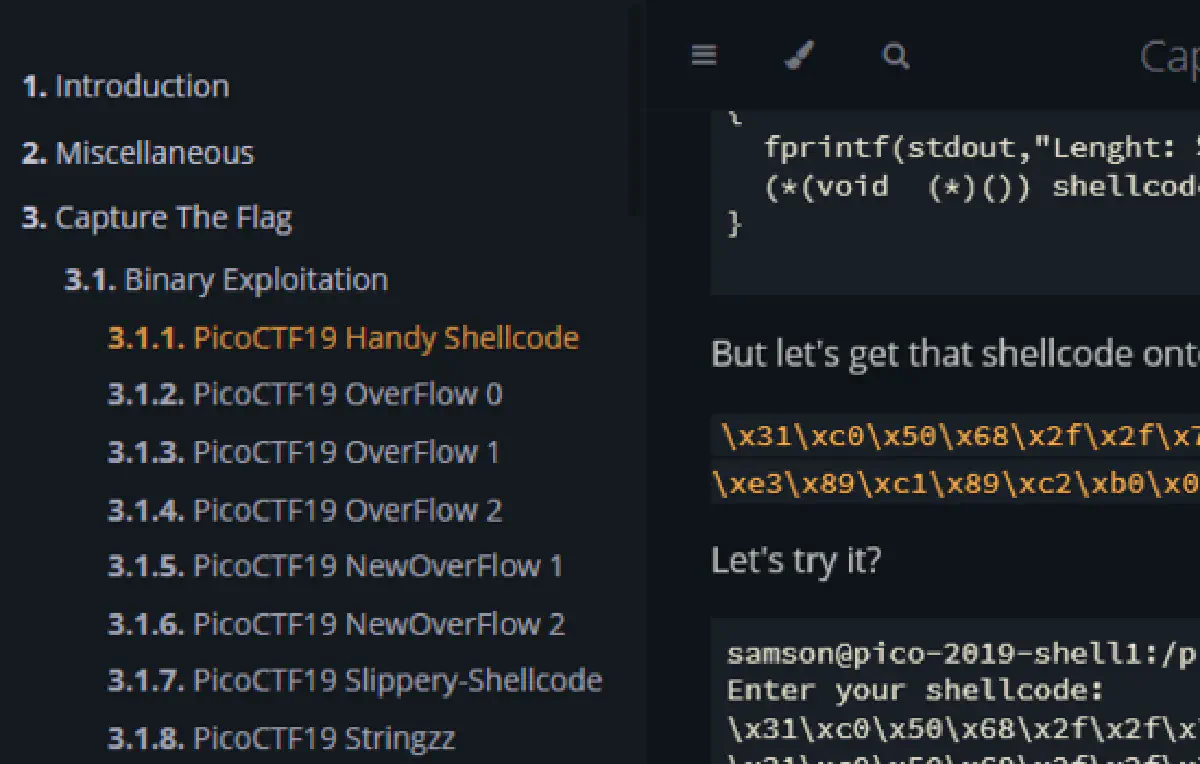The image size is (1200, 764).
Task: Click the "Let's try it?" paragraph
Action: pyautogui.click(x=796, y=561)
